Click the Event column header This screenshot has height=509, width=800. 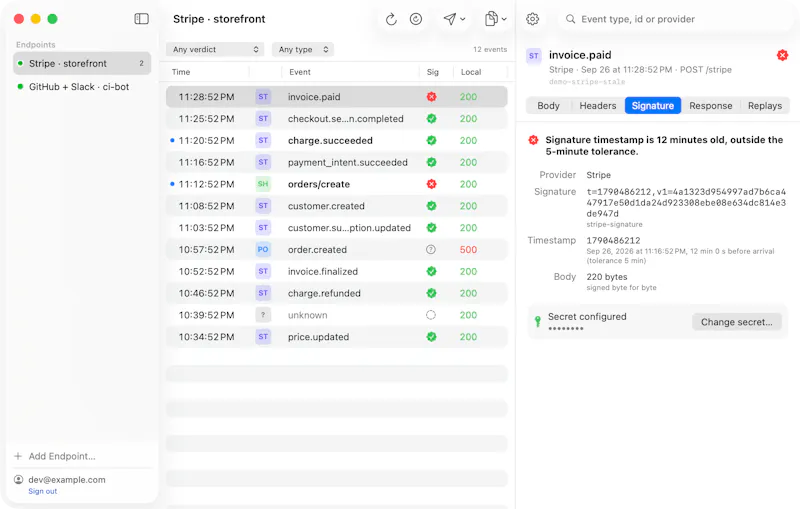coord(299,72)
